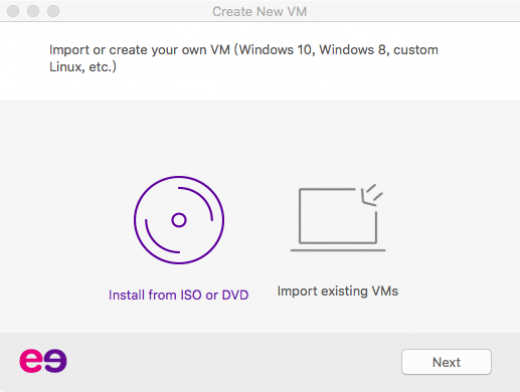The height and width of the screenshot is (392, 520).
Task: Click the 'Import or create your own VM' text
Action: pos(140,50)
